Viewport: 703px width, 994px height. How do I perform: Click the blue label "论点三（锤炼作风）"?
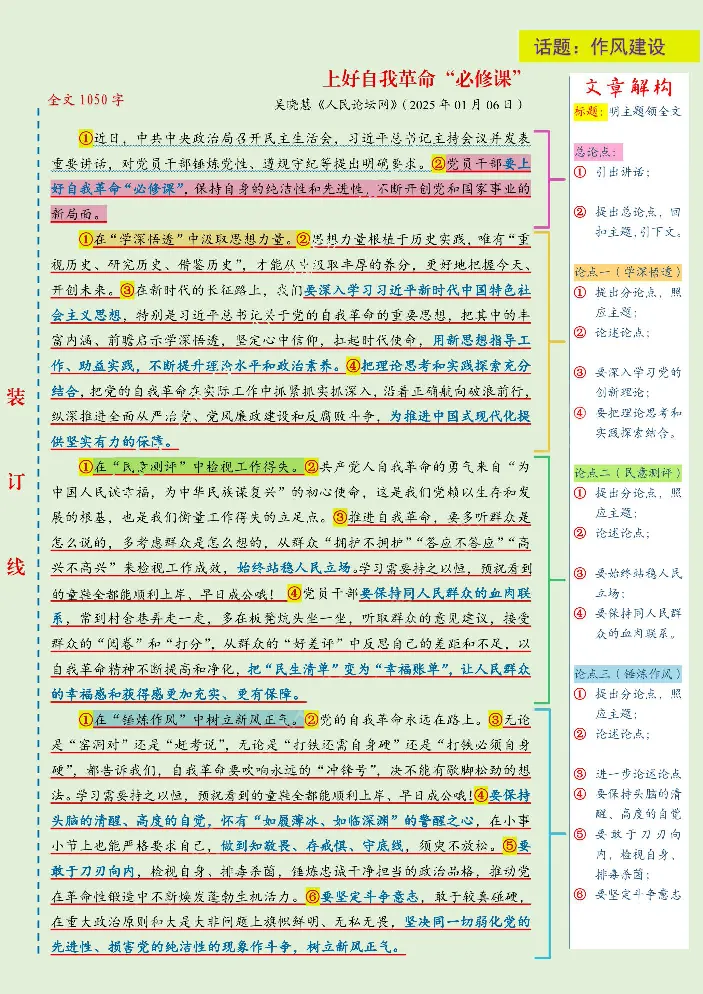click(x=628, y=673)
